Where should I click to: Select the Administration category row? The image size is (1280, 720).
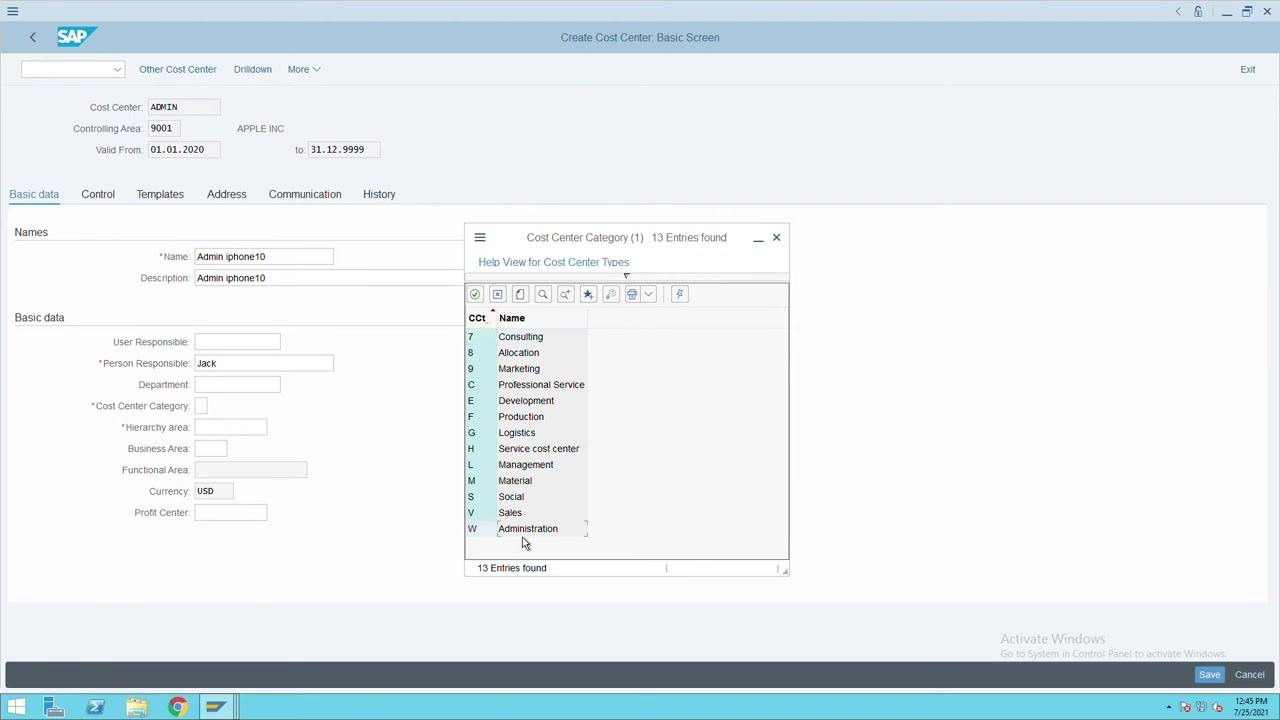(x=526, y=529)
